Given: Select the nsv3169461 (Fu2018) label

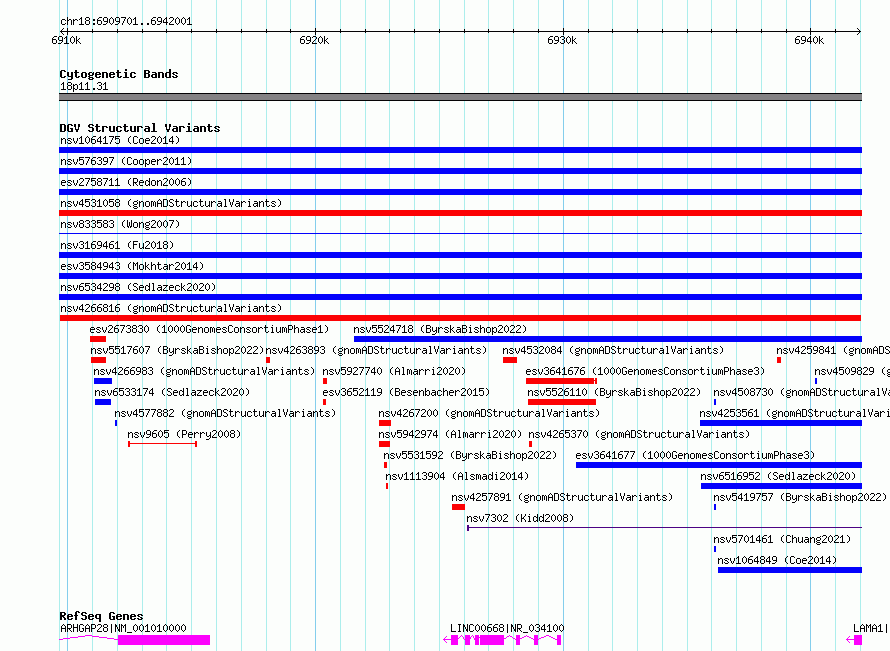Looking at the screenshot, I should pyautogui.click(x=117, y=245).
